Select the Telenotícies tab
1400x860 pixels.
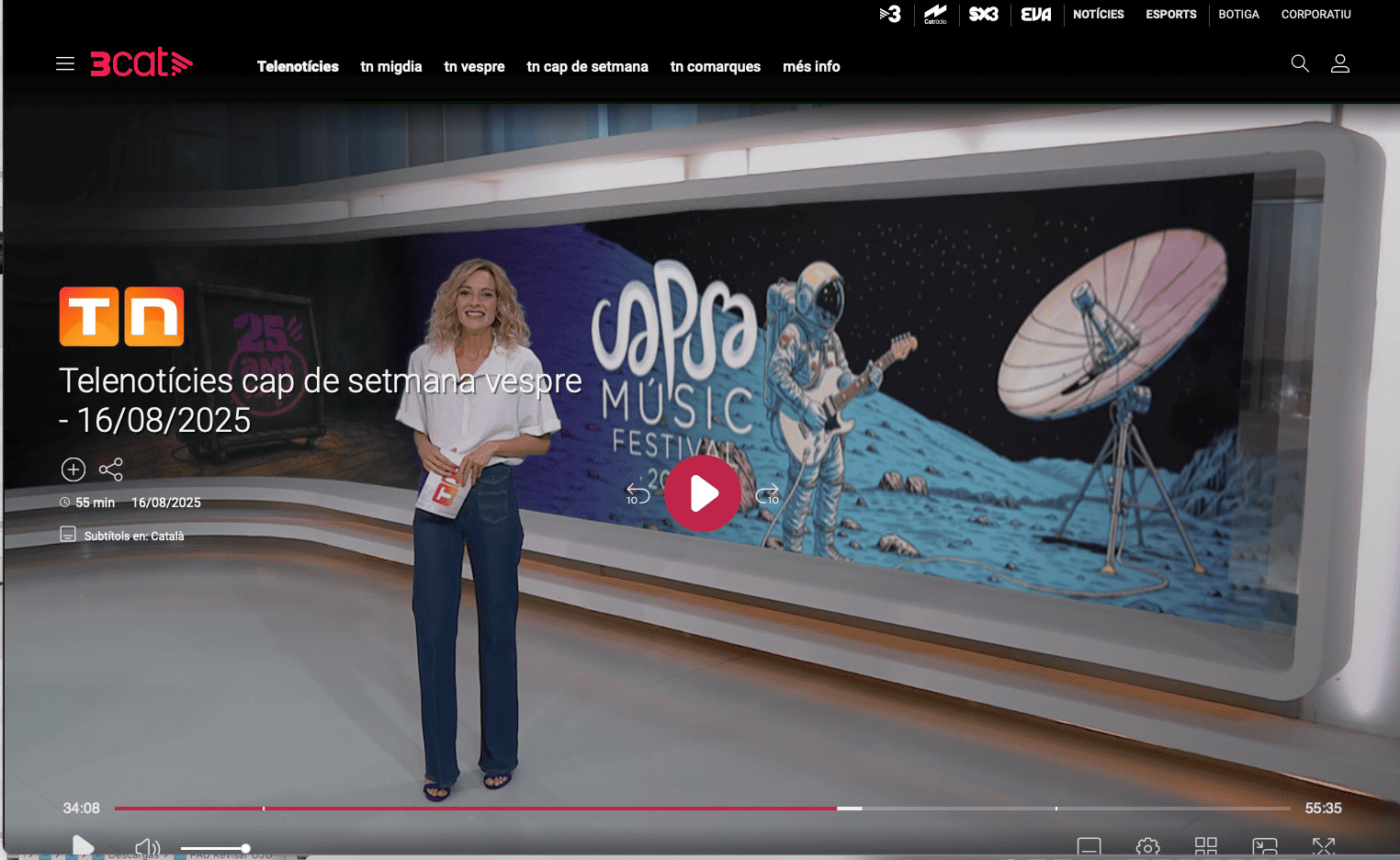point(298,66)
